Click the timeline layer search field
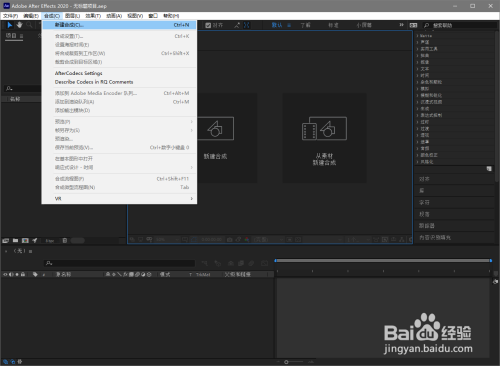This screenshot has width=500, height=366. pyautogui.click(x=119, y=263)
